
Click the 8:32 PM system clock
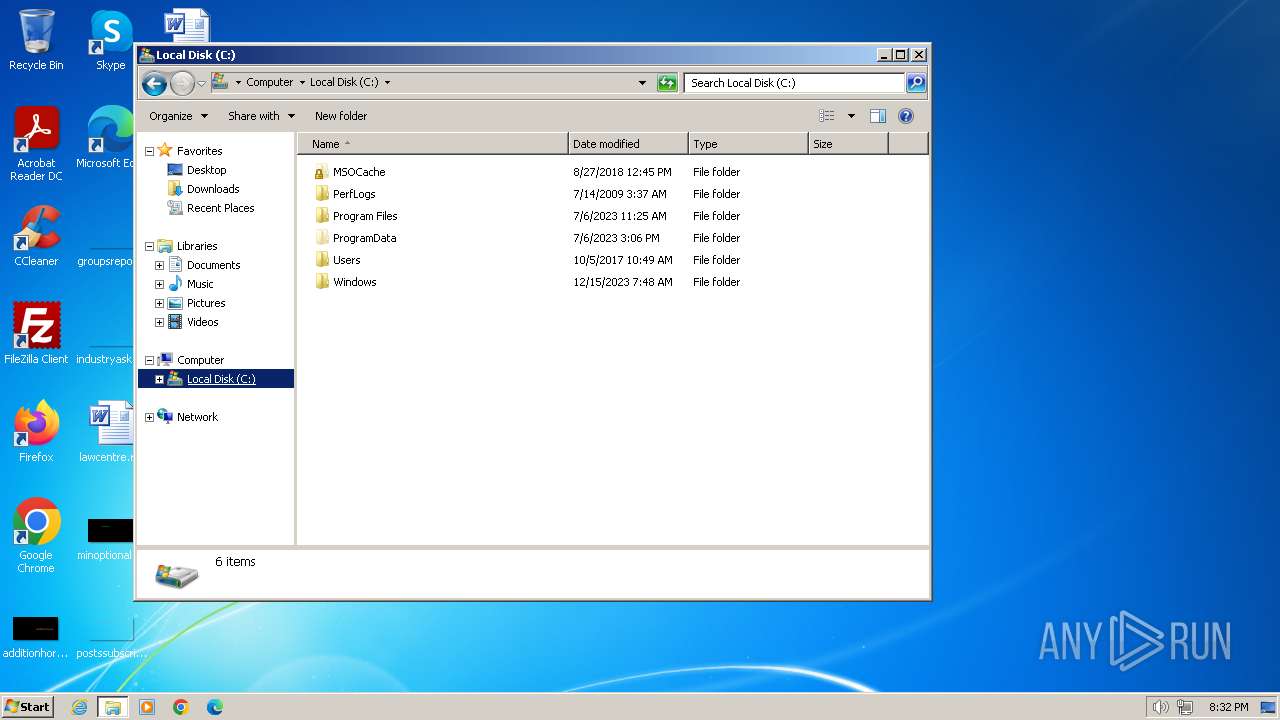(1228, 707)
